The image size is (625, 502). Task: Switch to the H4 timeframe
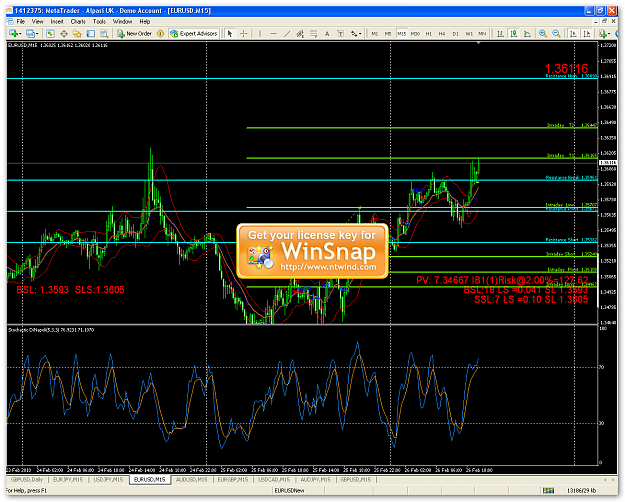442,34
